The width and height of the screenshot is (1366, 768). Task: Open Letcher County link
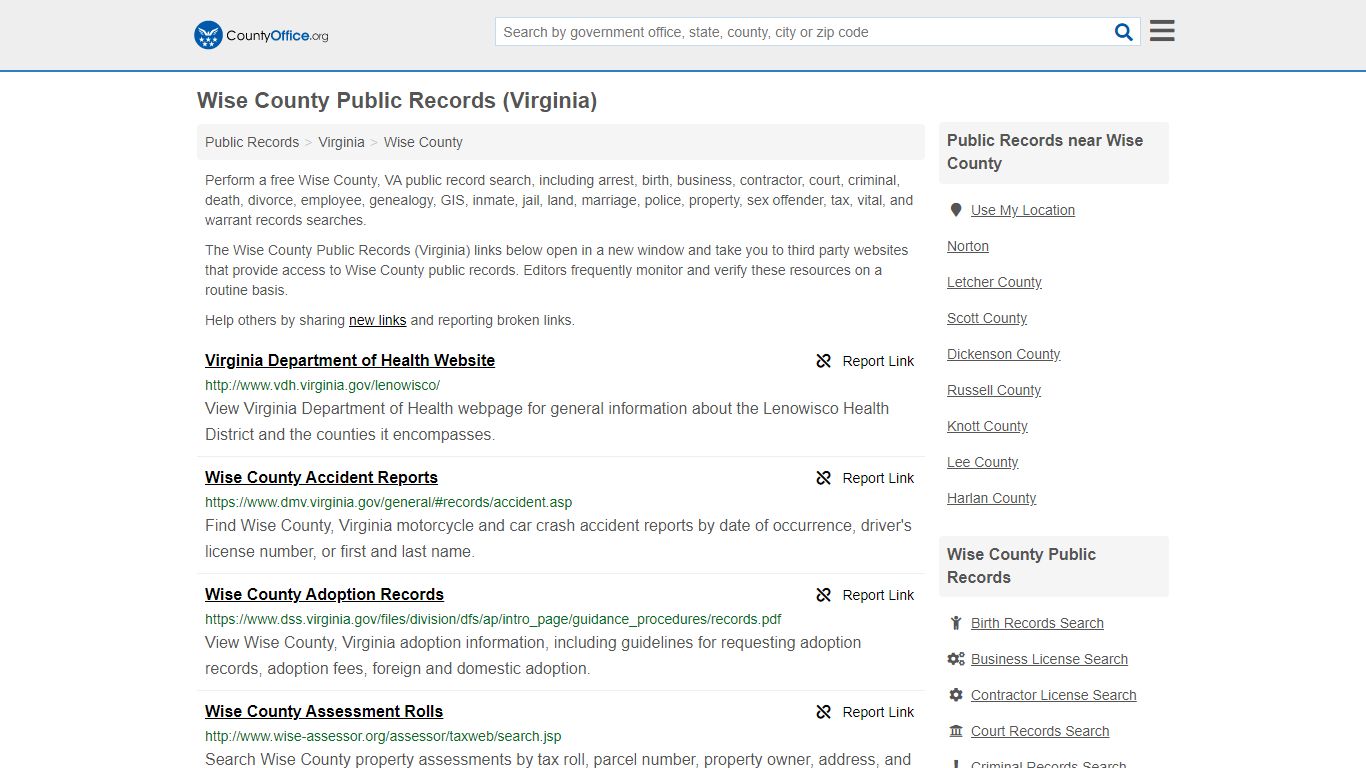(x=994, y=282)
